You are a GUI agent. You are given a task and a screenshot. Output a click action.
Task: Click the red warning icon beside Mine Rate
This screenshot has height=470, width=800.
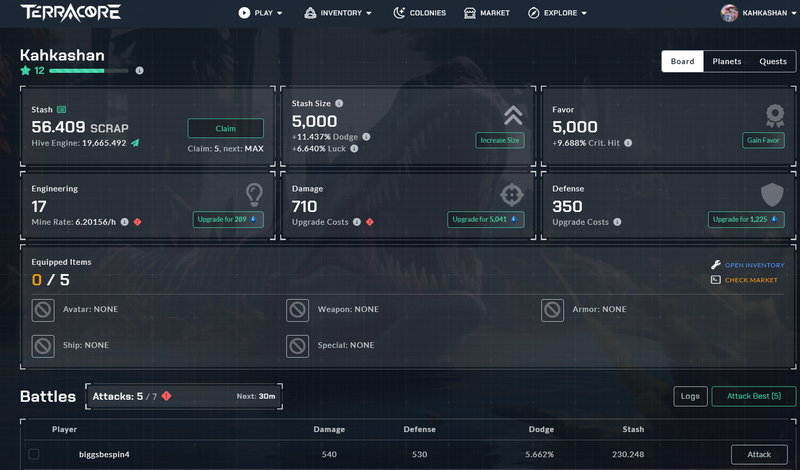pos(137,222)
